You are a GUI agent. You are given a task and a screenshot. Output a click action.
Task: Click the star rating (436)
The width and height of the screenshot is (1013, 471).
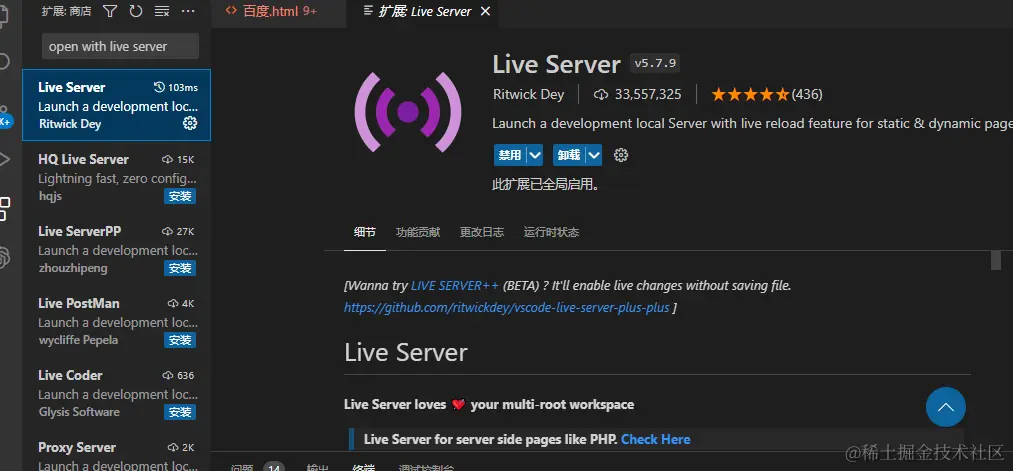767,94
